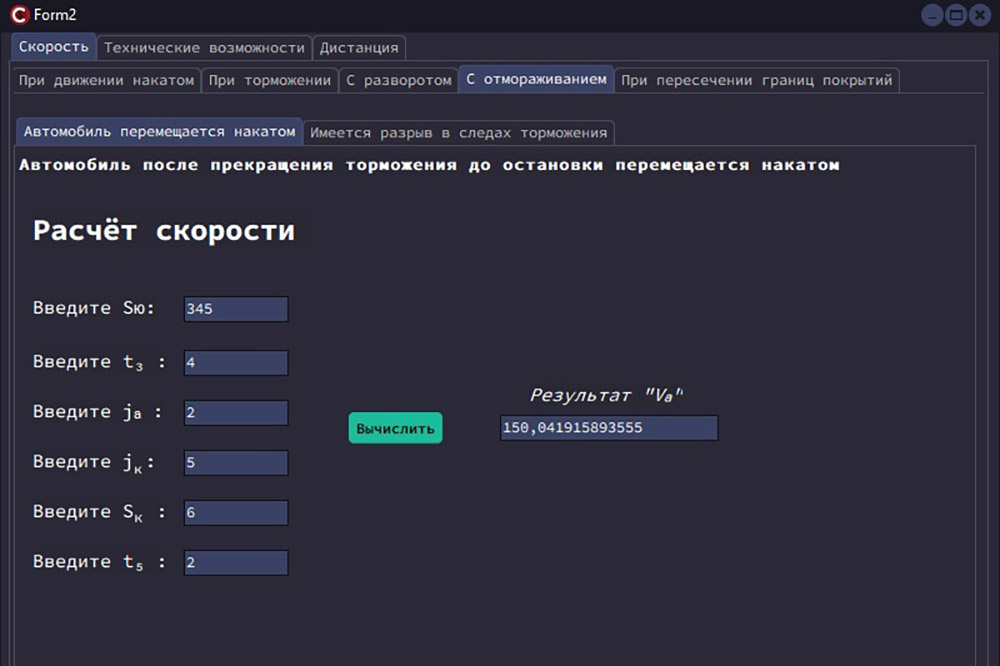Click the Form2 application icon in title bar

tap(18, 15)
